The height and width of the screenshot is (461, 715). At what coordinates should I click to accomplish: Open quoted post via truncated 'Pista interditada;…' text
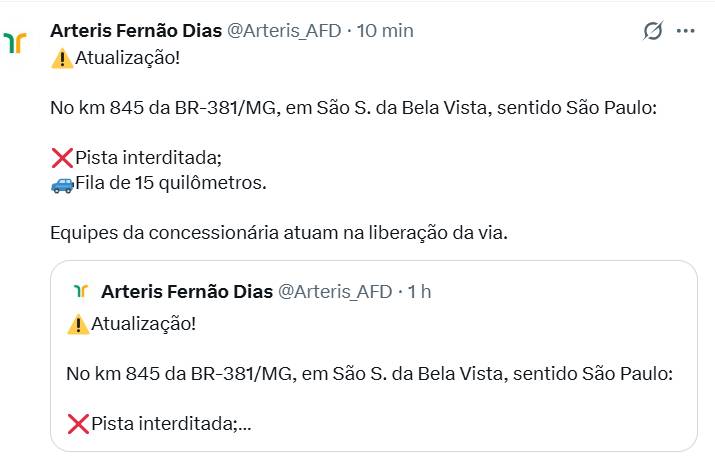(171, 424)
